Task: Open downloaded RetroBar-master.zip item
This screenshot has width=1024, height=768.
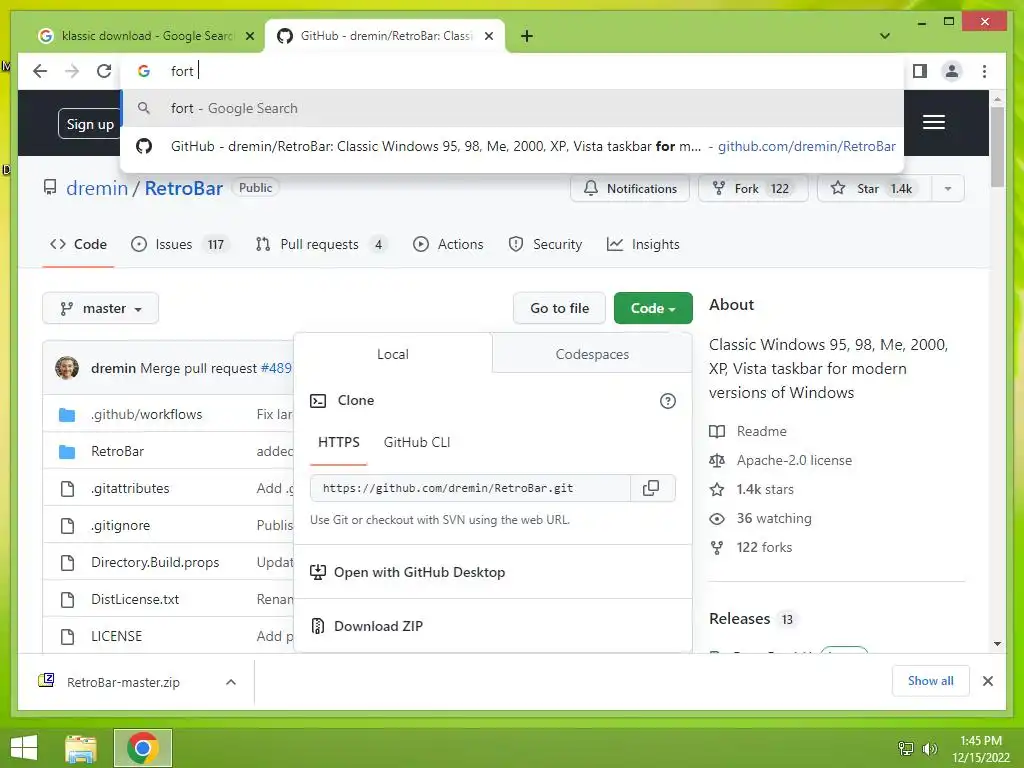Action: pos(123,682)
